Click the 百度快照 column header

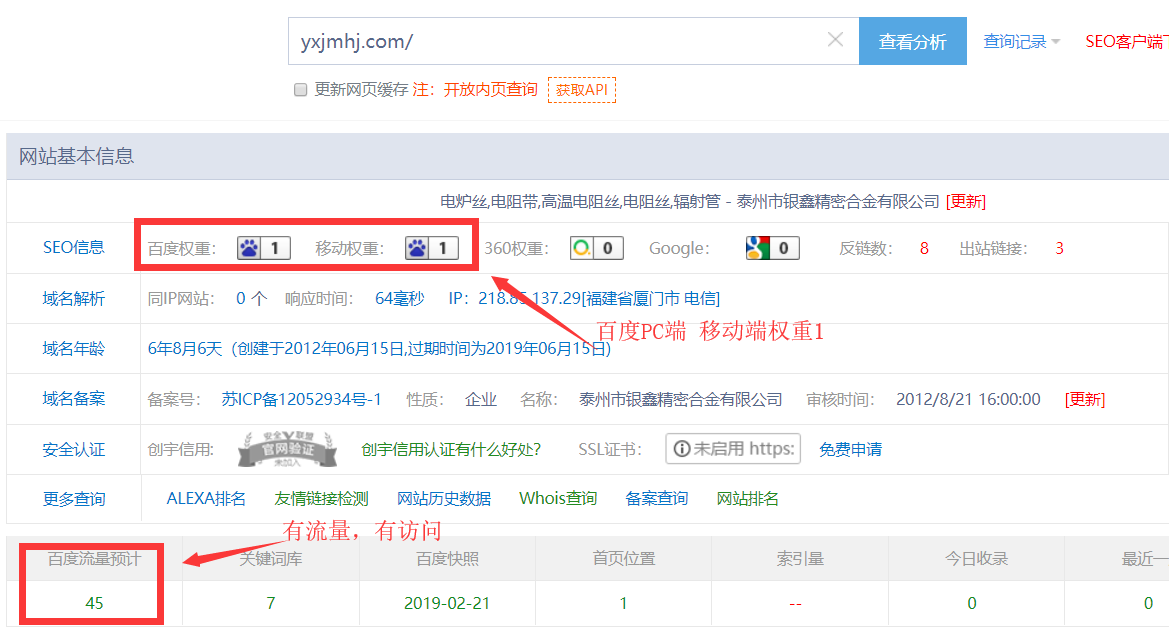[447, 559]
